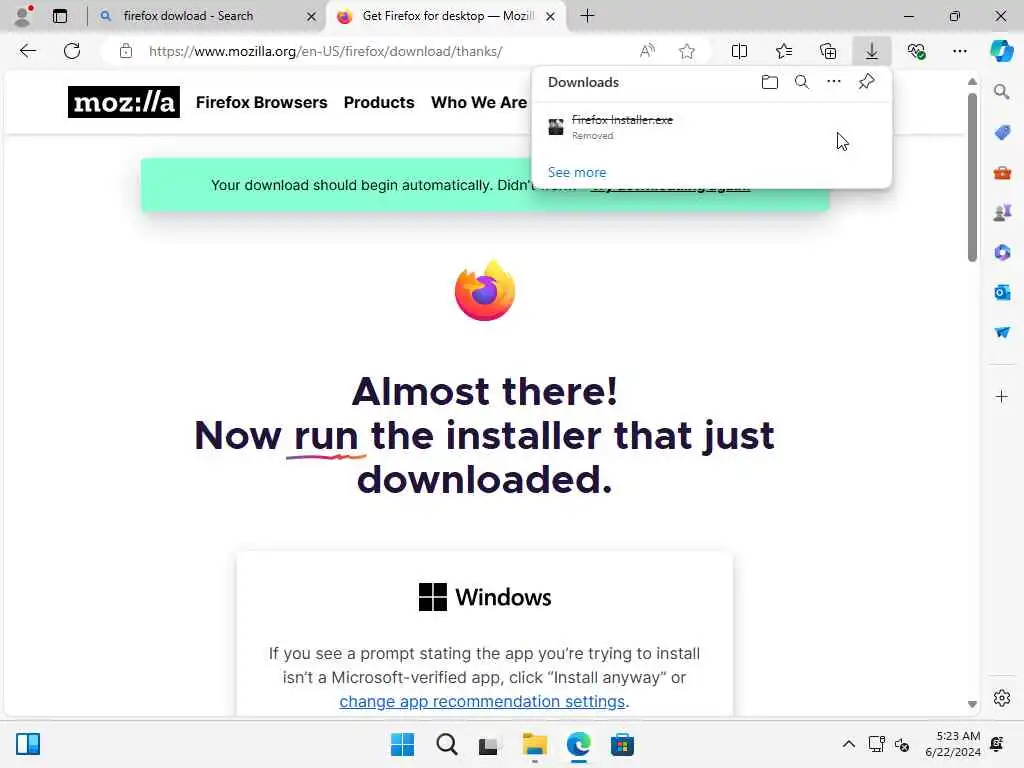Close the Get Firefox tab

tap(551, 16)
